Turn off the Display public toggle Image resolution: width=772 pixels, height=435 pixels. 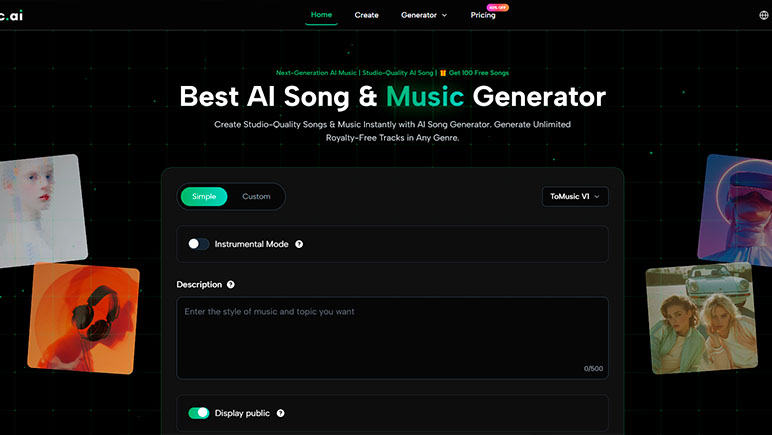click(x=198, y=413)
